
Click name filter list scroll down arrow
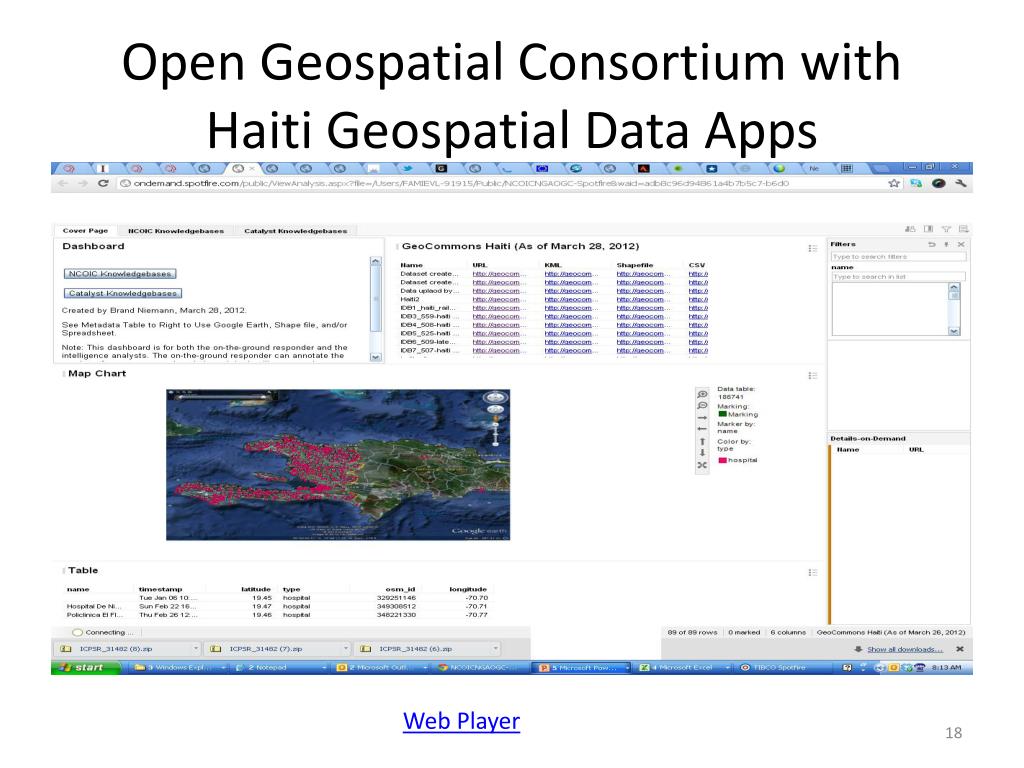pyautogui.click(x=954, y=331)
